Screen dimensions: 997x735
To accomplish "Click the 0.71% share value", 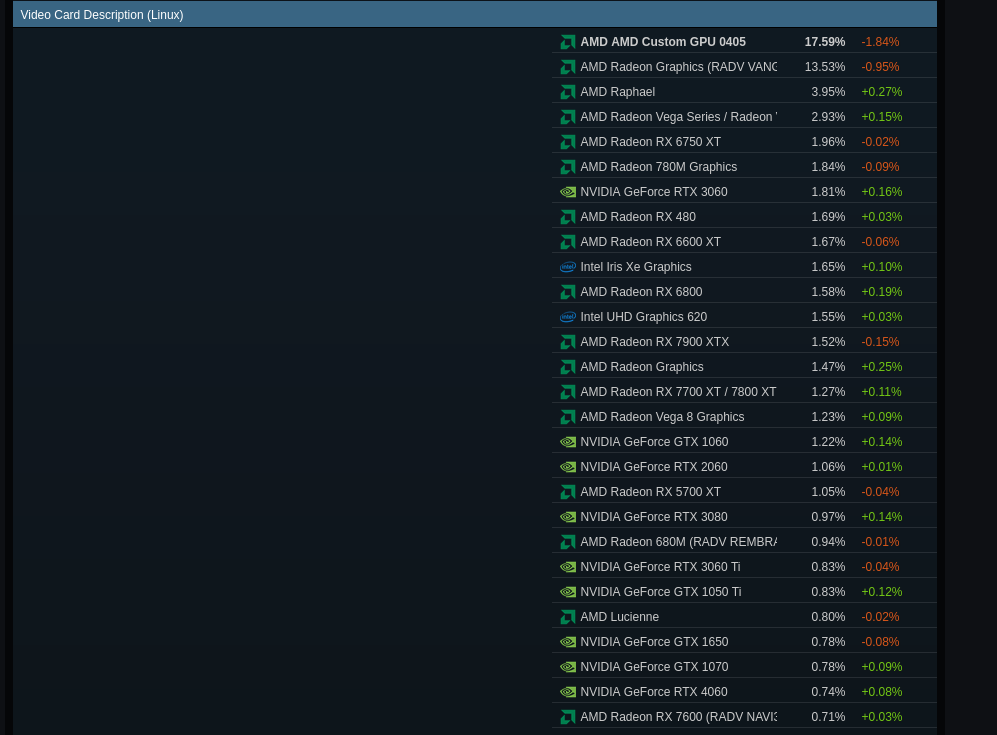I will click(828, 717).
